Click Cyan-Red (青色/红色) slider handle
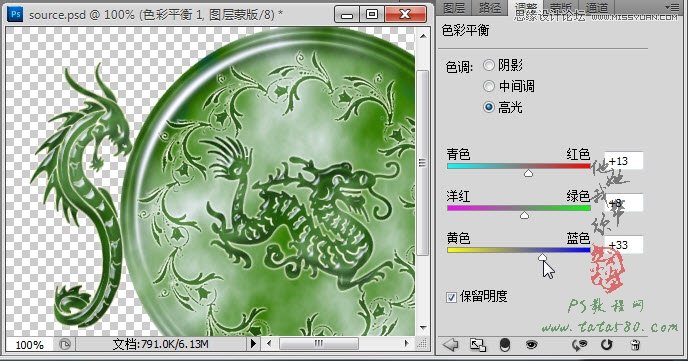This screenshot has height=361, width=688. click(528, 173)
